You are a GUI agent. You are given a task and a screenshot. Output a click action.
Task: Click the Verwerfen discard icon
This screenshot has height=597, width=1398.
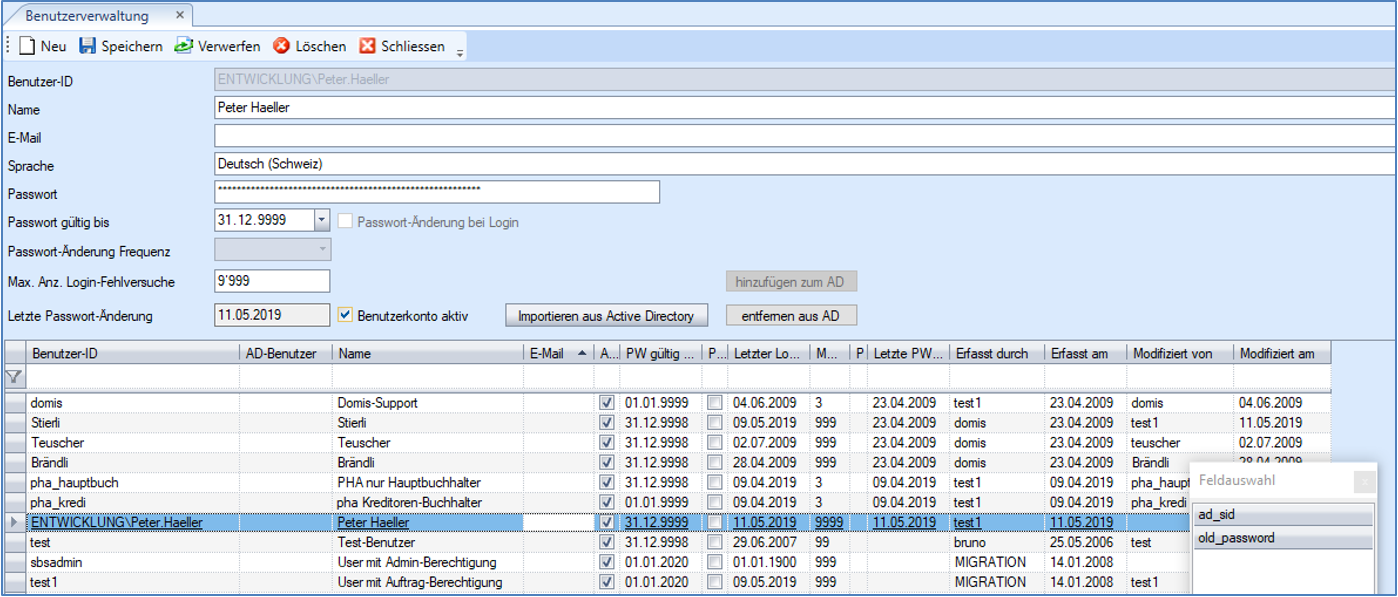tap(184, 46)
